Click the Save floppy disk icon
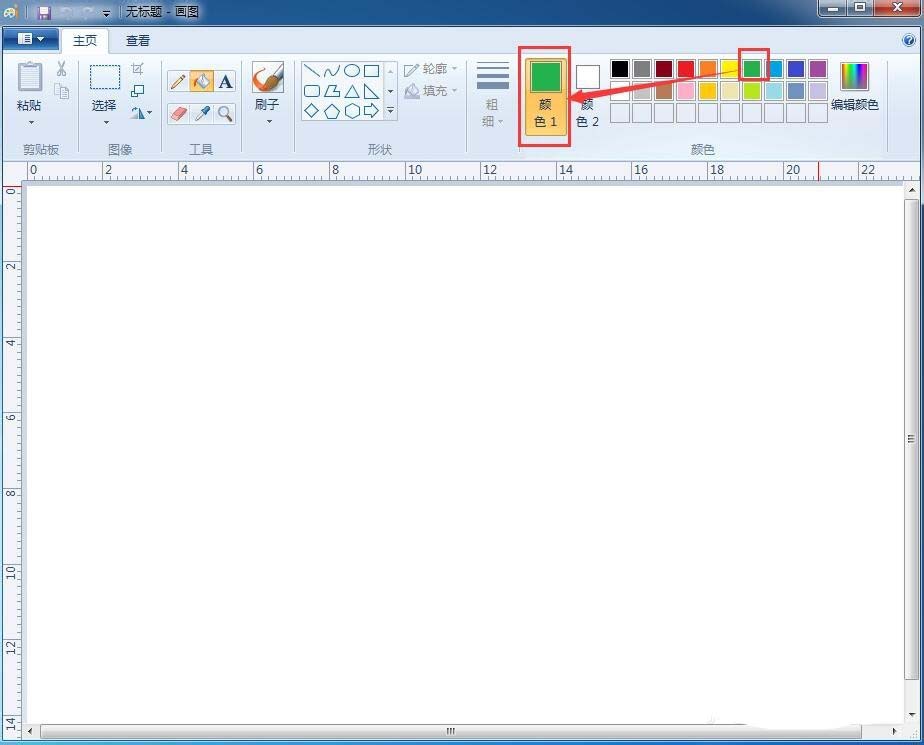 (44, 13)
